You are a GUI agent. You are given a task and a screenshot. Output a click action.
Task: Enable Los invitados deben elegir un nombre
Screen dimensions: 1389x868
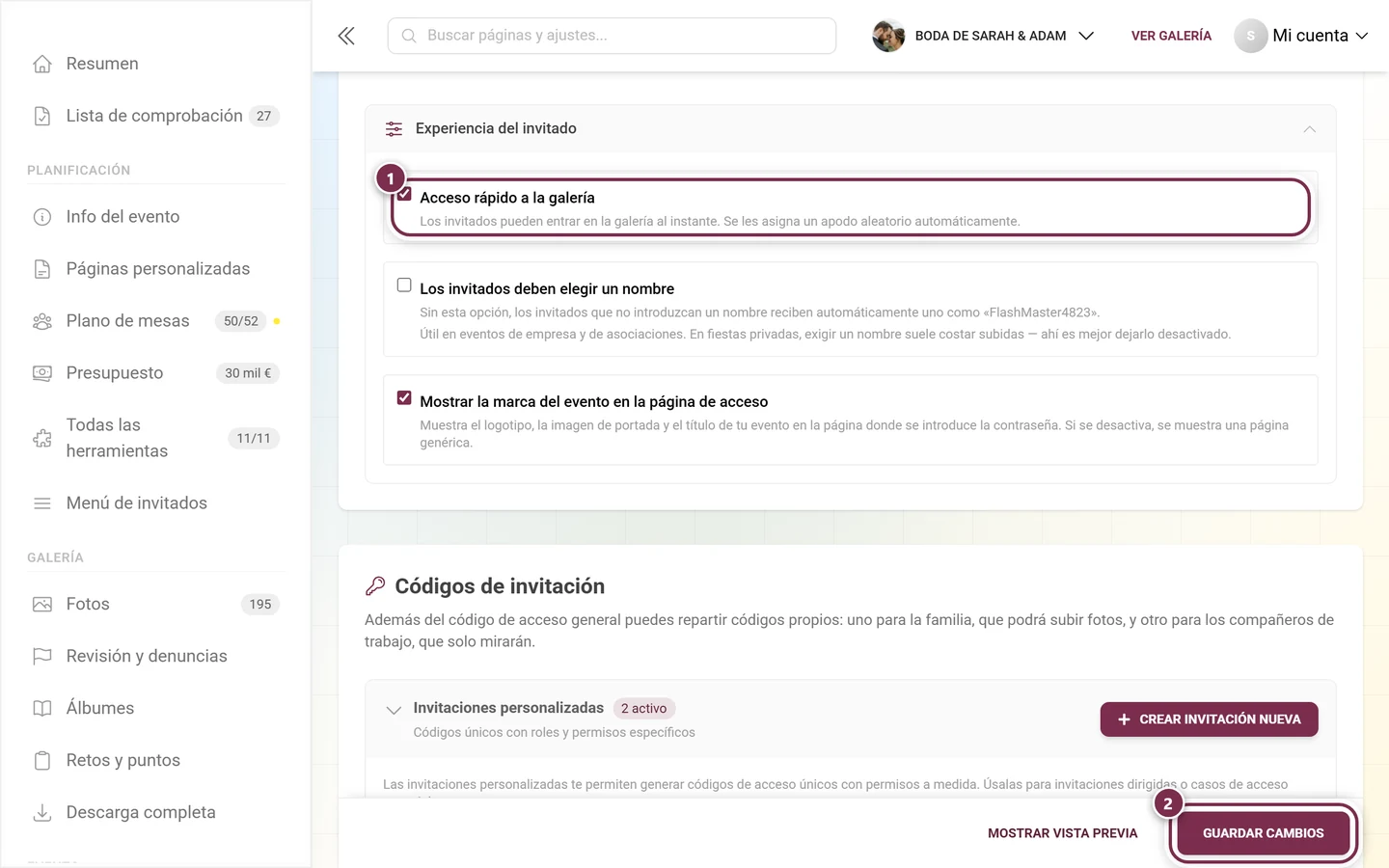[x=404, y=285]
